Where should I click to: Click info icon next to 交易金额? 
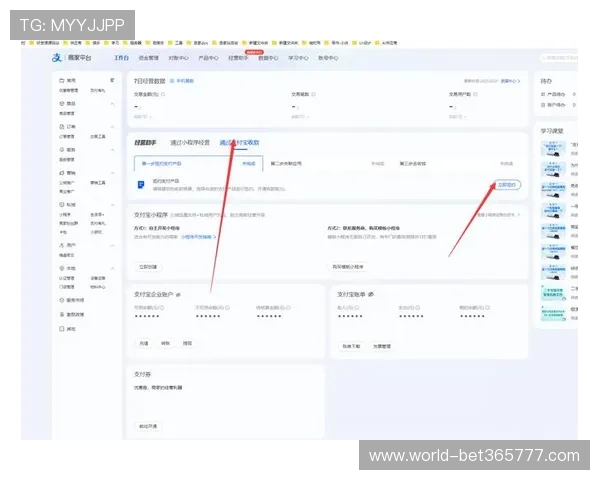click(163, 94)
